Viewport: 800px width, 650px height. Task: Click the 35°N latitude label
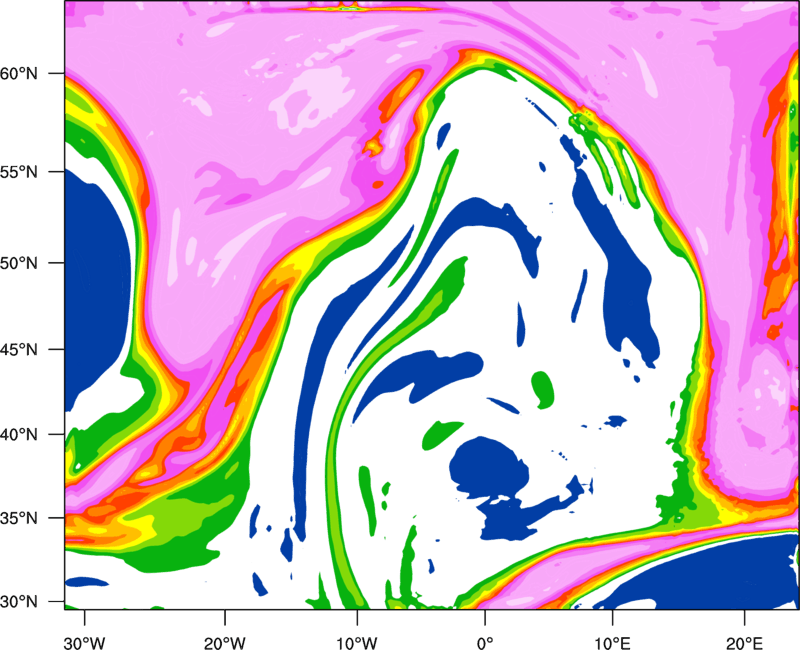pyautogui.click(x=19, y=518)
